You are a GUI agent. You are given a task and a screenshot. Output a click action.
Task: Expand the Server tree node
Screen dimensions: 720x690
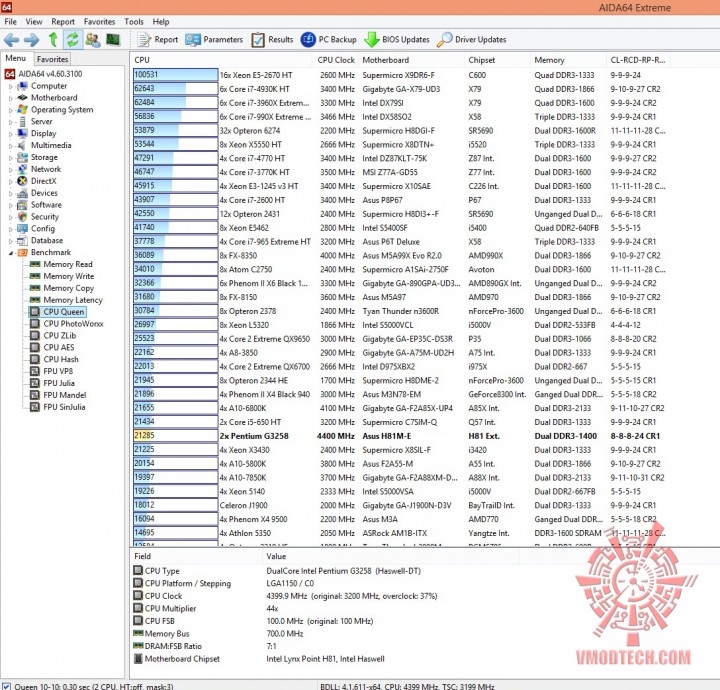tap(11, 122)
